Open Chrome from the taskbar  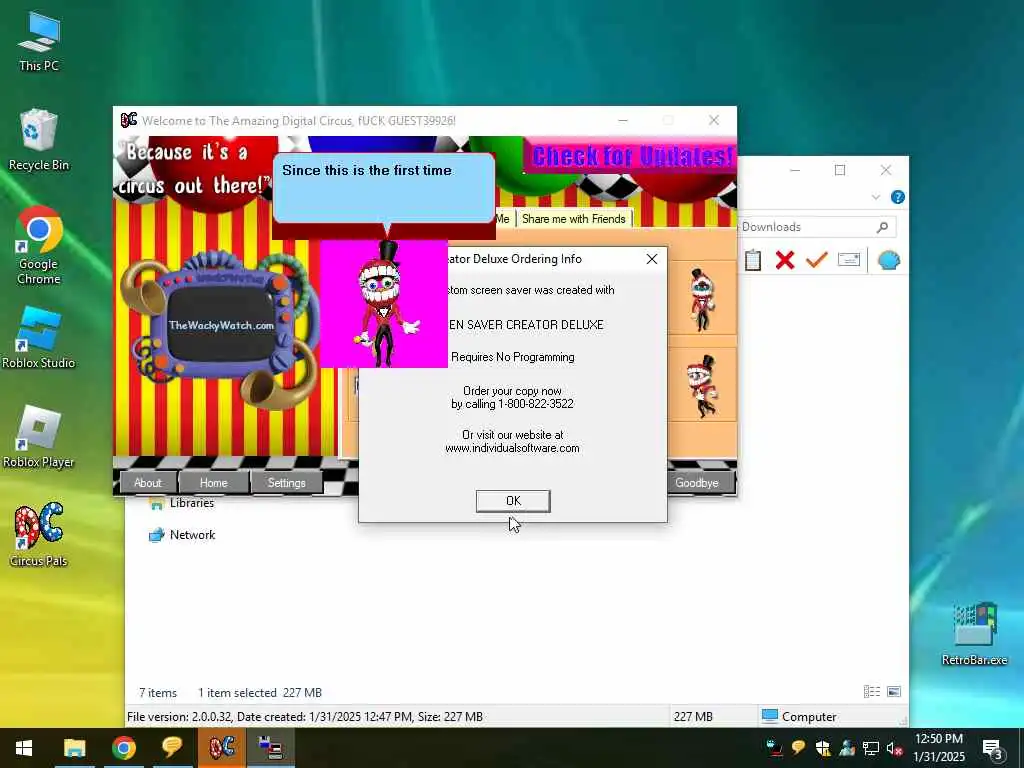pyautogui.click(x=123, y=748)
